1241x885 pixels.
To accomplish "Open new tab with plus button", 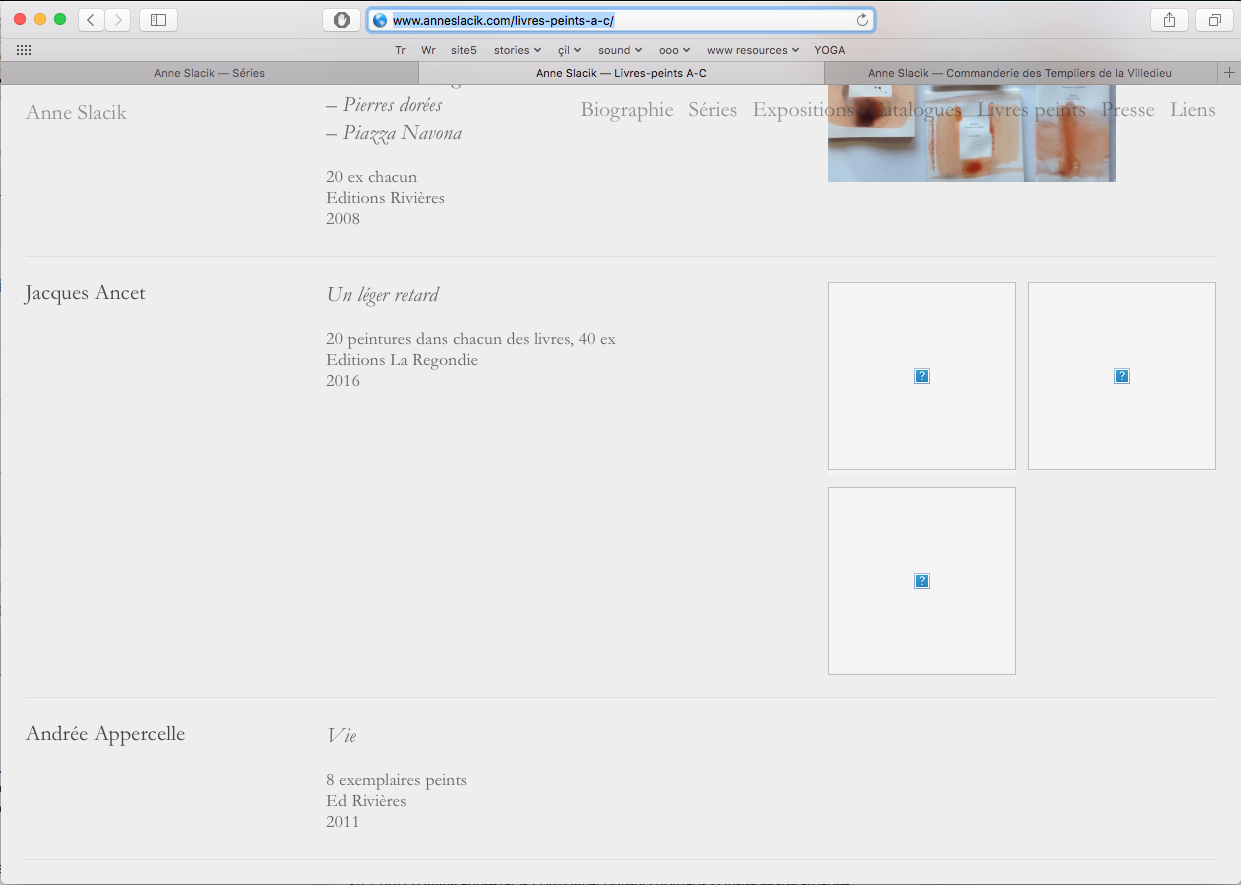I will (1229, 73).
